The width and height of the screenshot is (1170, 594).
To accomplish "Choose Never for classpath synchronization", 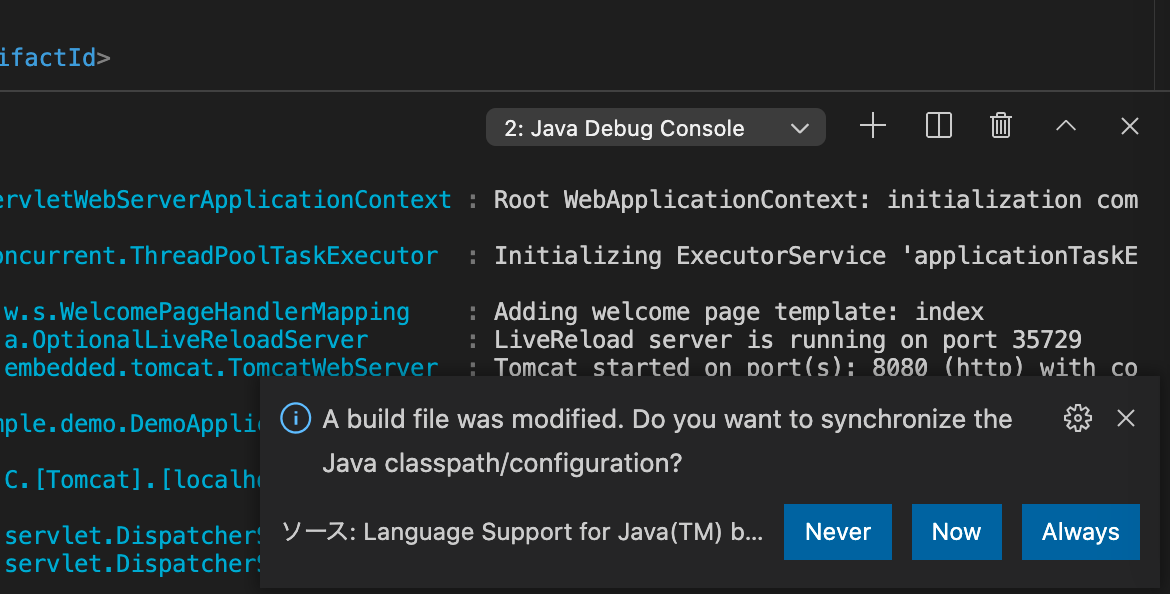I will pyautogui.click(x=838, y=532).
